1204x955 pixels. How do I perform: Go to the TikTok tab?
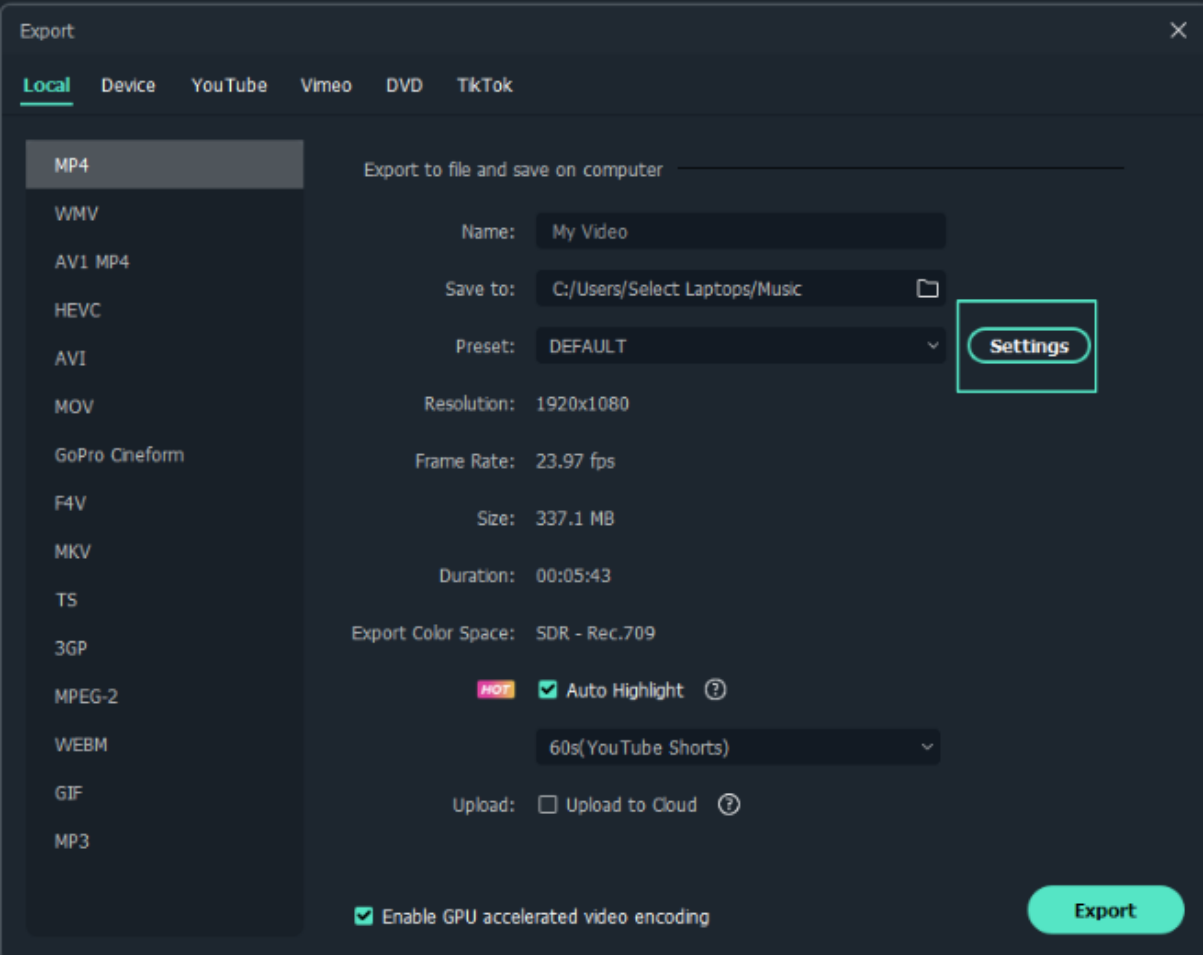(485, 85)
